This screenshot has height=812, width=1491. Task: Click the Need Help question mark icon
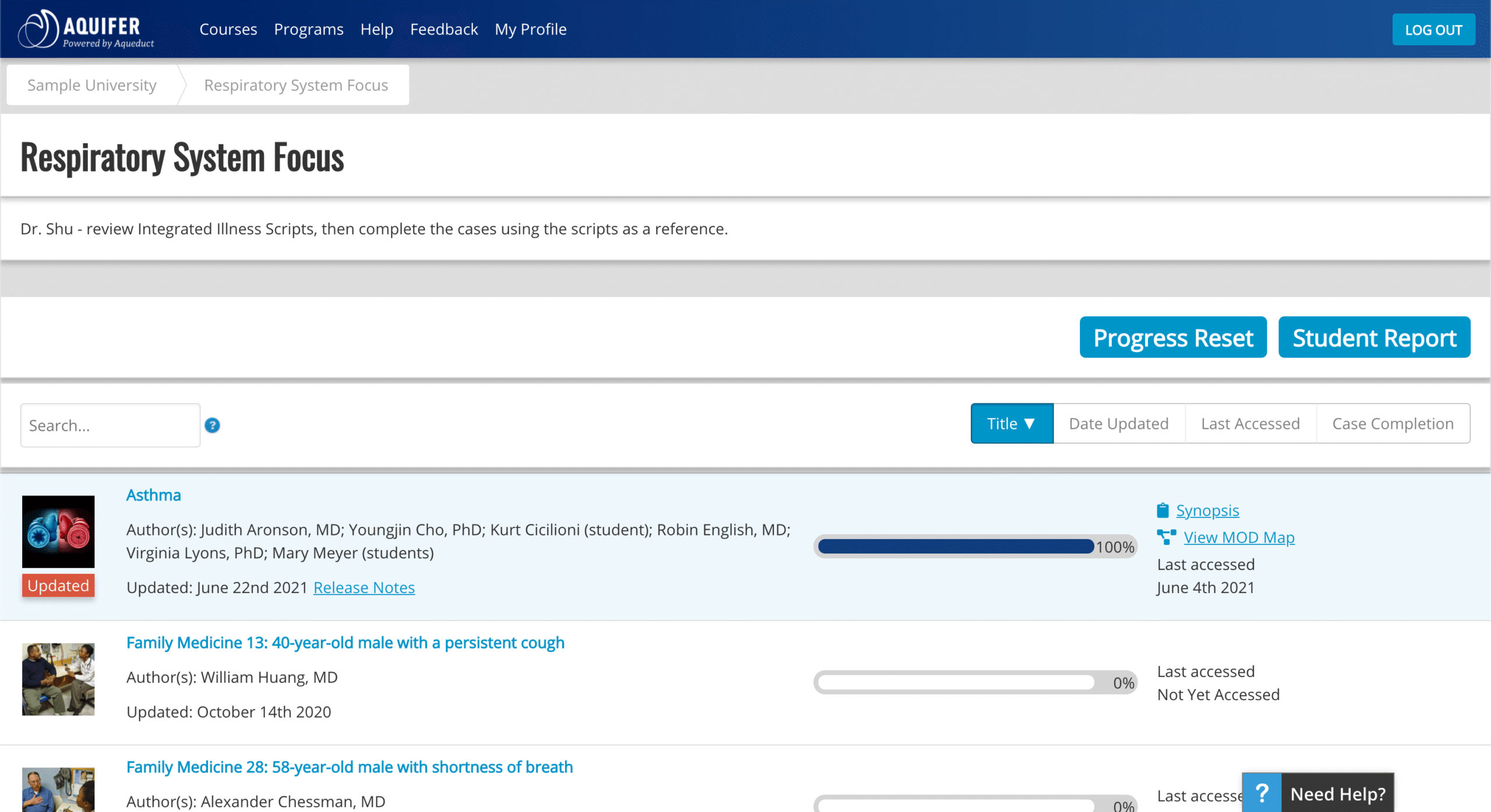pyautogui.click(x=1262, y=793)
